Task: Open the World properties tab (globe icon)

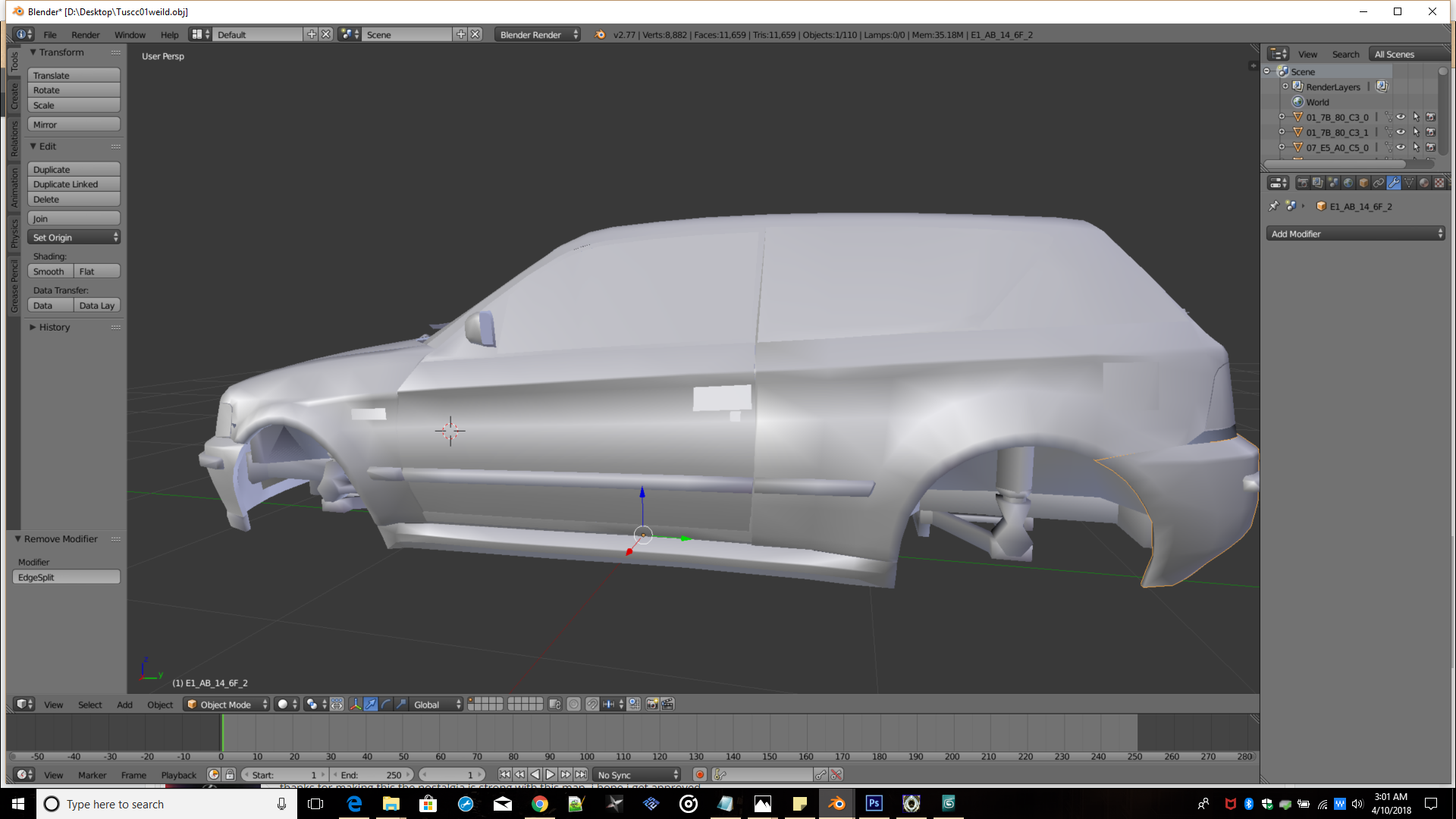Action: pyautogui.click(x=1348, y=183)
